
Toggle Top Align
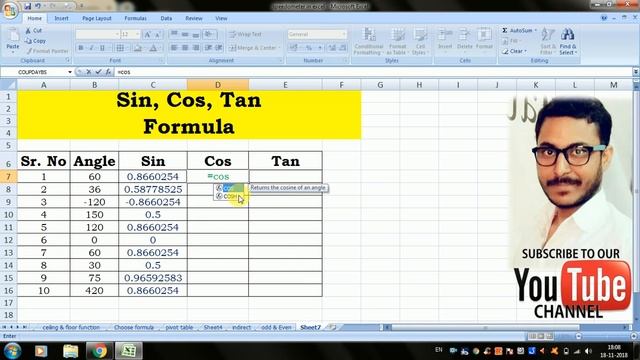point(174,34)
